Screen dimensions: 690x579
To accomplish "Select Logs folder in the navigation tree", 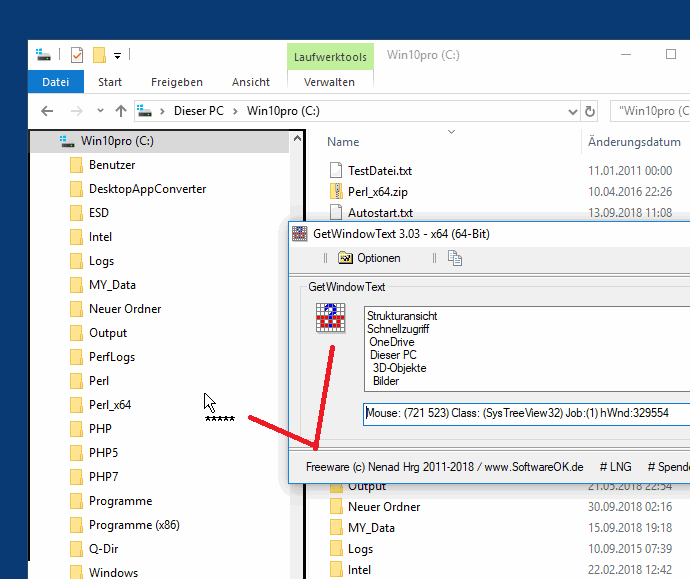I will 101,261.
